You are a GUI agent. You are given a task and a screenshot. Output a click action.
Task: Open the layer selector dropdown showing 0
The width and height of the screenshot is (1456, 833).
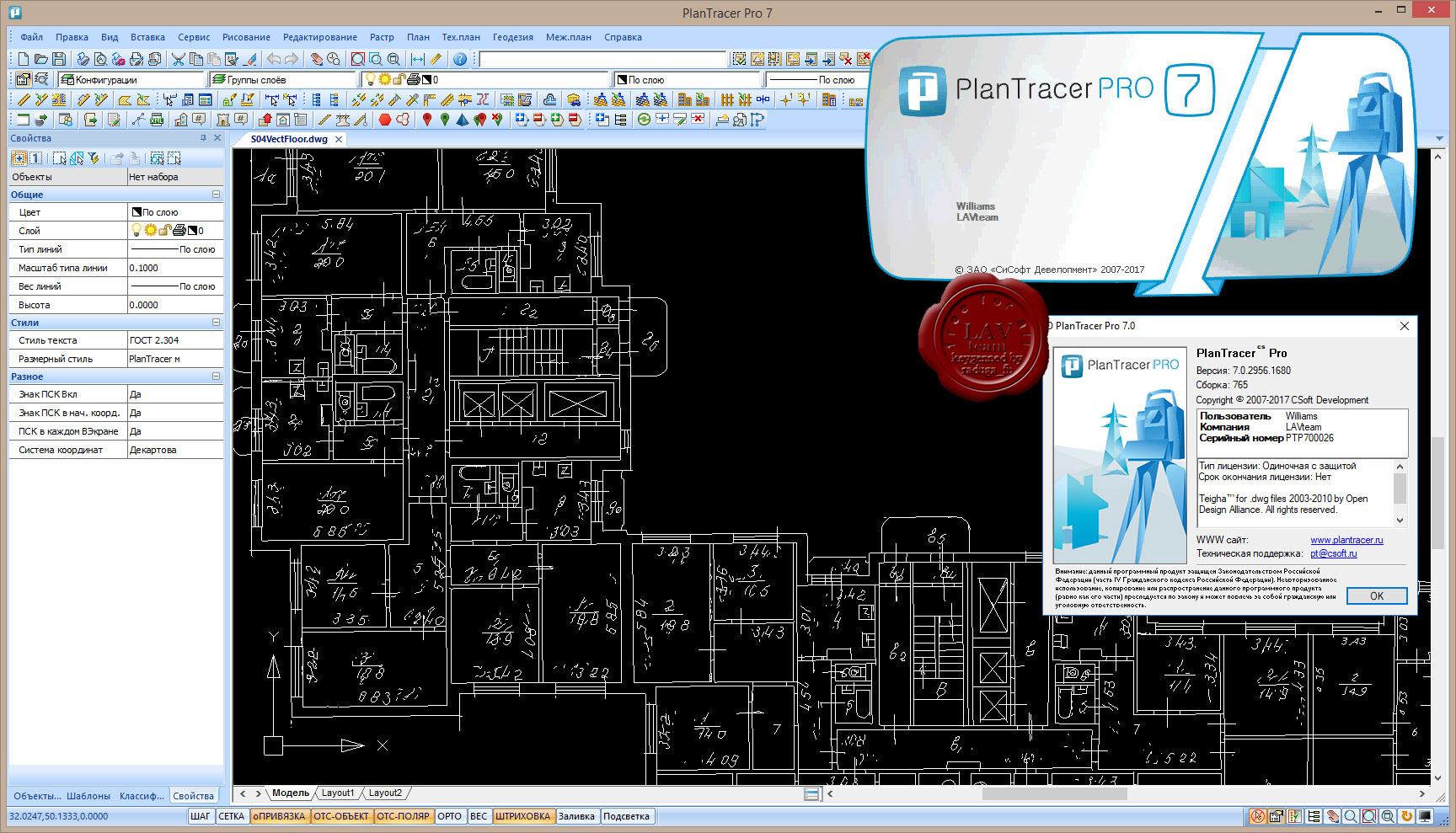click(x=484, y=80)
